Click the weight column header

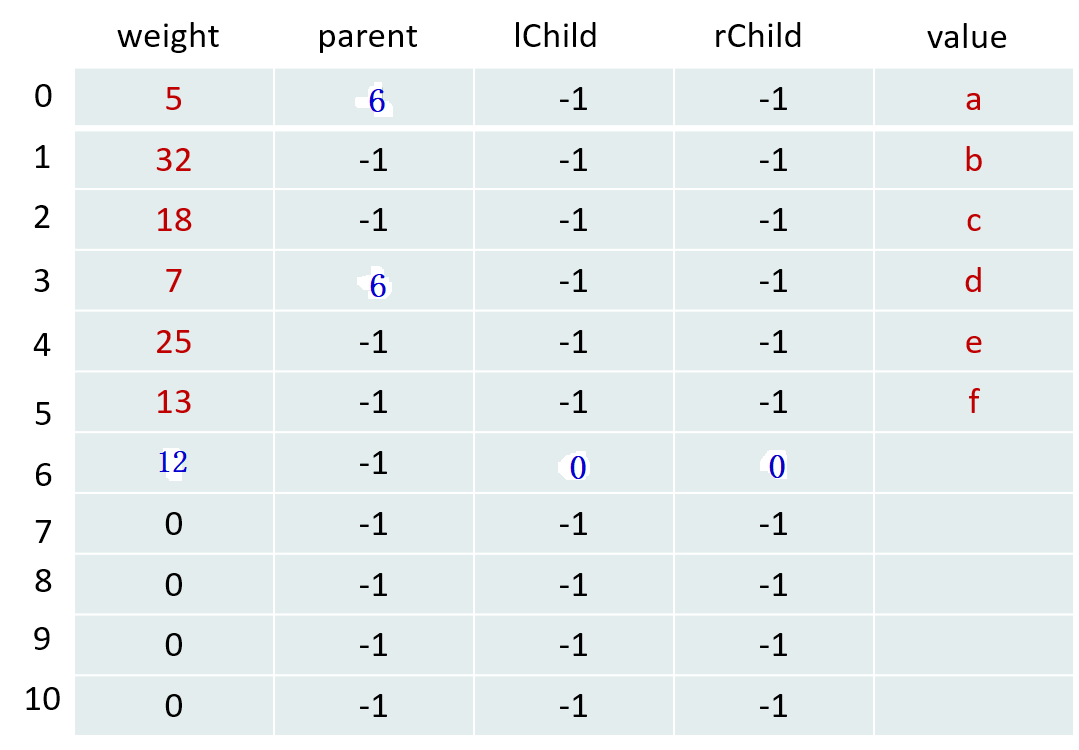coord(168,37)
